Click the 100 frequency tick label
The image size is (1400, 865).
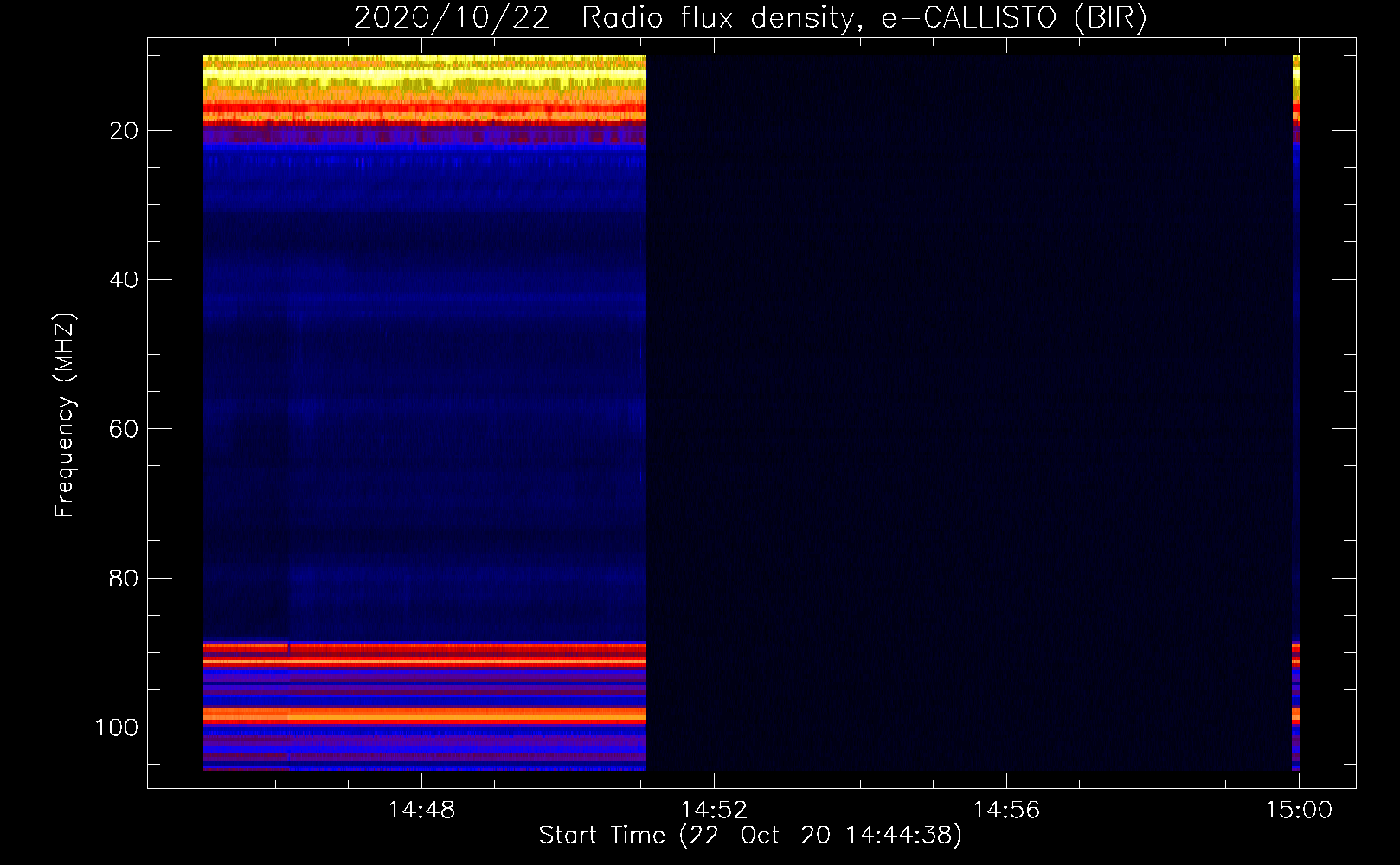point(117,727)
